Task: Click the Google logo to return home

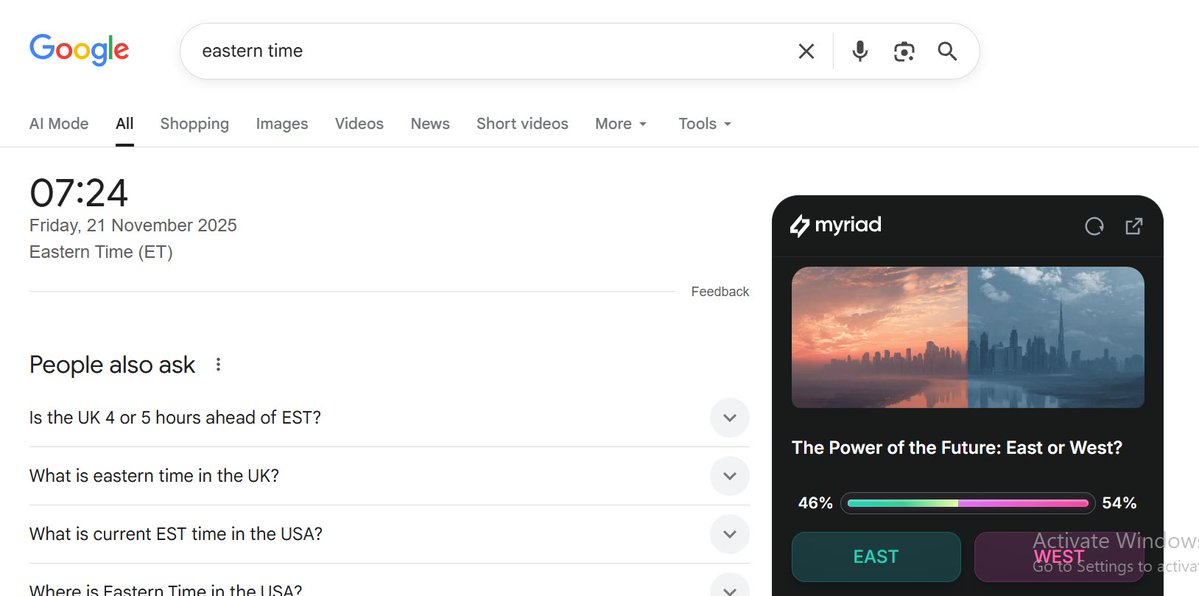Action: click(79, 49)
